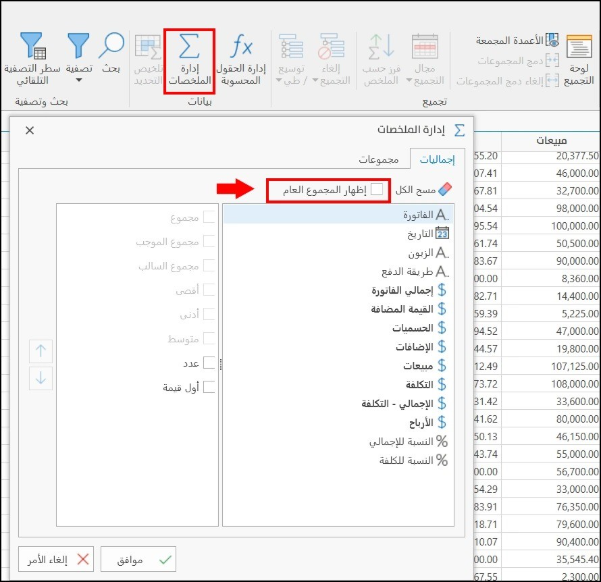601x582 pixels.
Task: Select the 98,000.00 sales cell
Action: [551, 208]
